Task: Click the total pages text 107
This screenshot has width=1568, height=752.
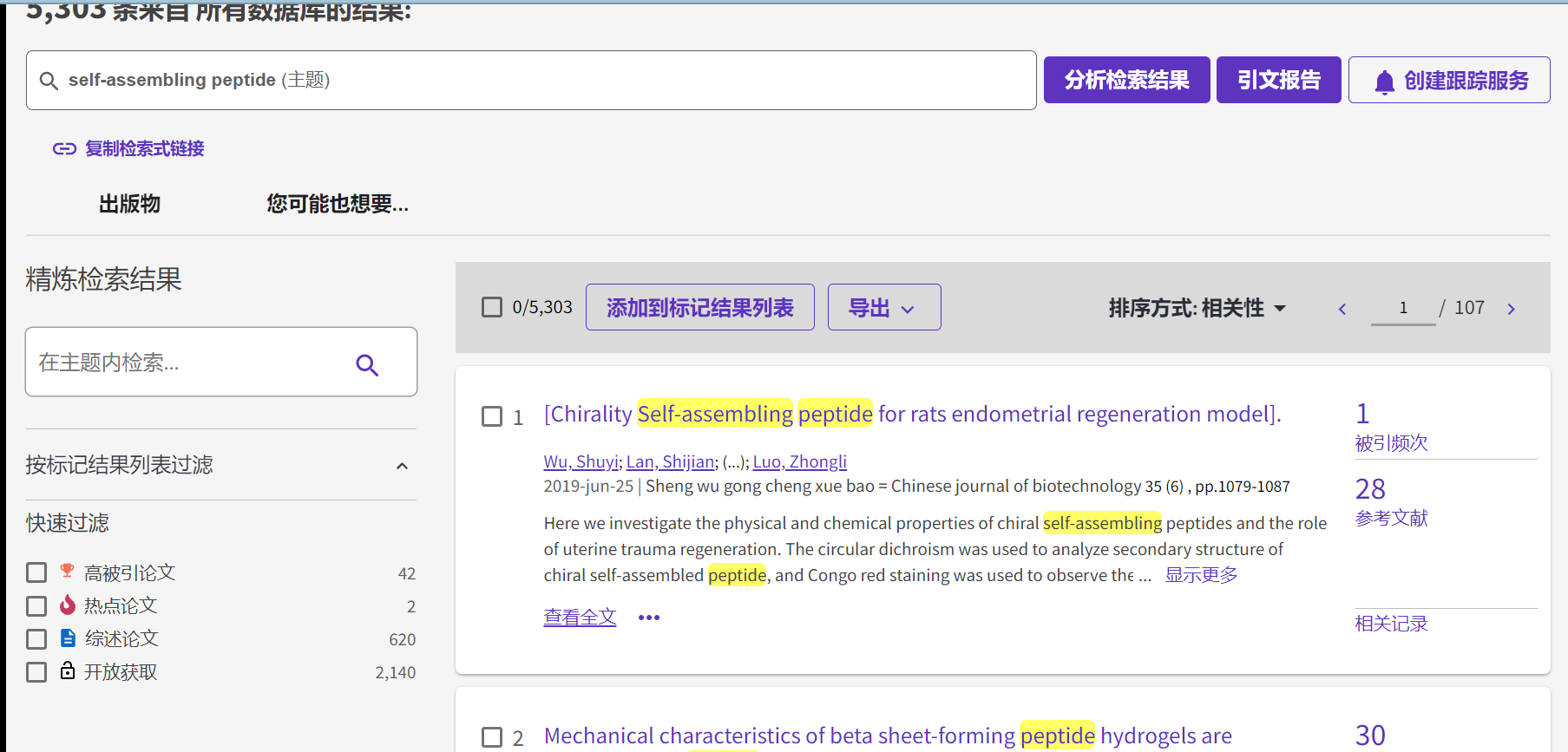Action: click(1469, 308)
